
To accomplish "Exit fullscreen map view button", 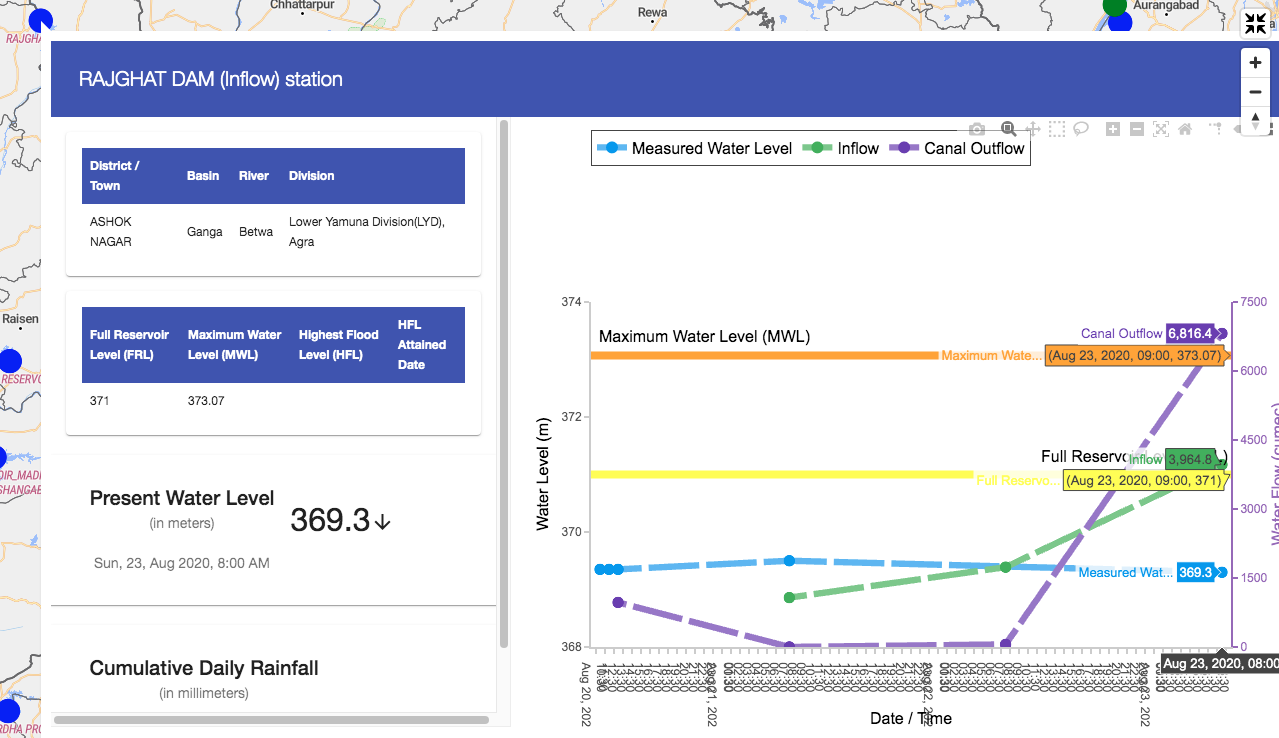I will tap(1255, 25).
